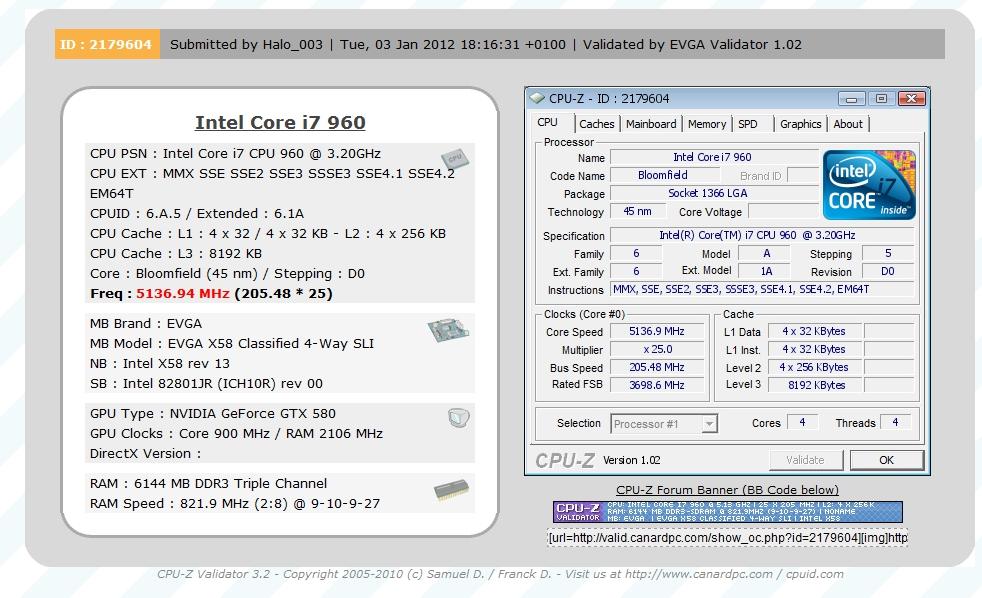This screenshot has height=598, width=982.
Task: Click the L1 Data value 4 x 32 KBytes
Action: [x=814, y=331]
